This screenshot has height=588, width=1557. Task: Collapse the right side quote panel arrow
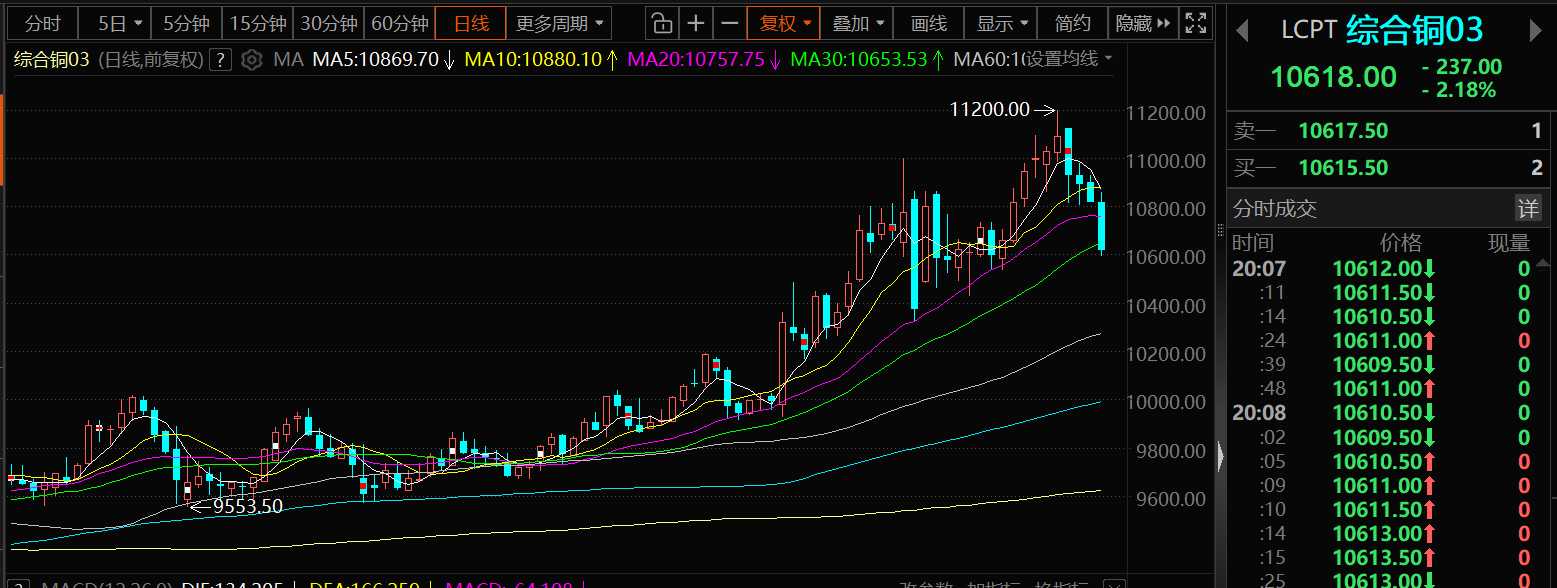pyautogui.click(x=1221, y=458)
